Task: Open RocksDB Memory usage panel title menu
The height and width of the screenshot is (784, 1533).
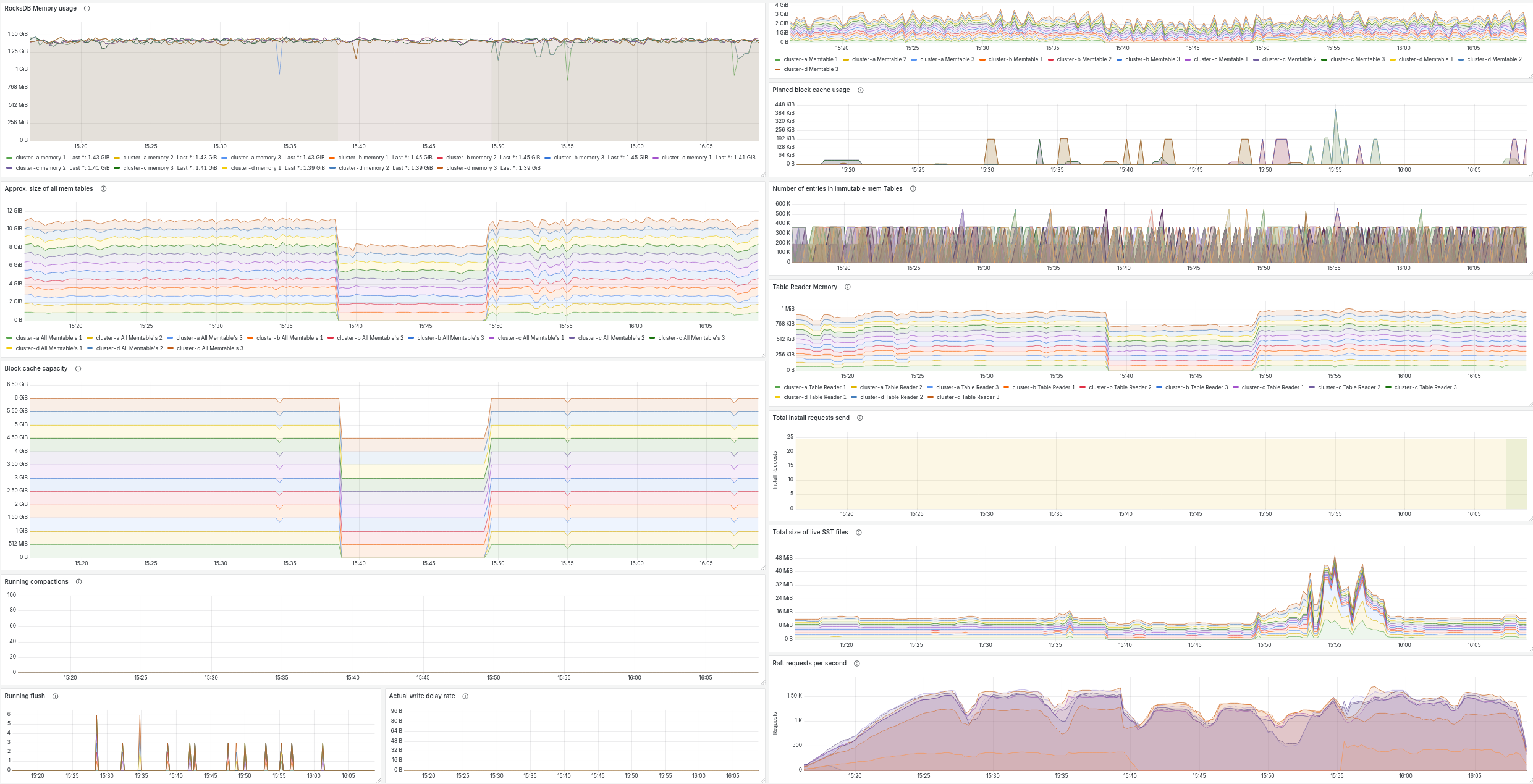Action: 40,9
